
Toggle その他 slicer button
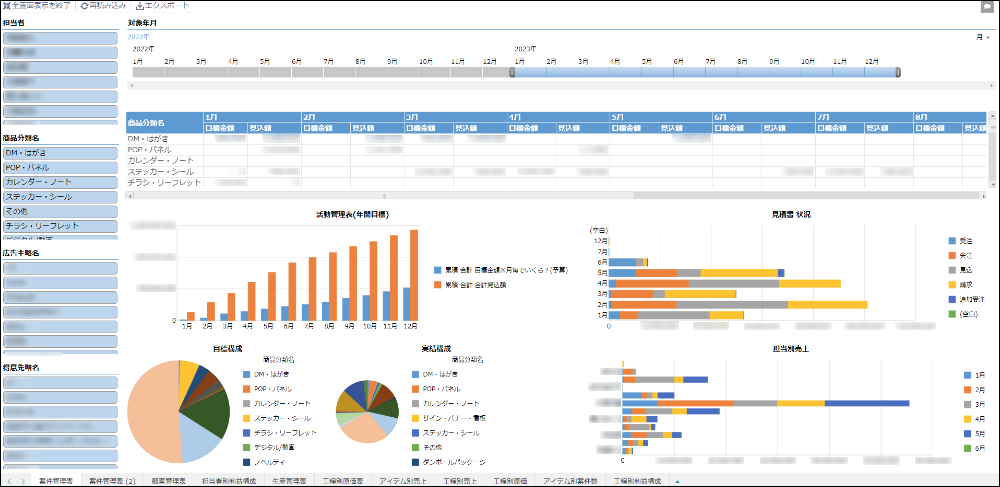click(x=61, y=212)
